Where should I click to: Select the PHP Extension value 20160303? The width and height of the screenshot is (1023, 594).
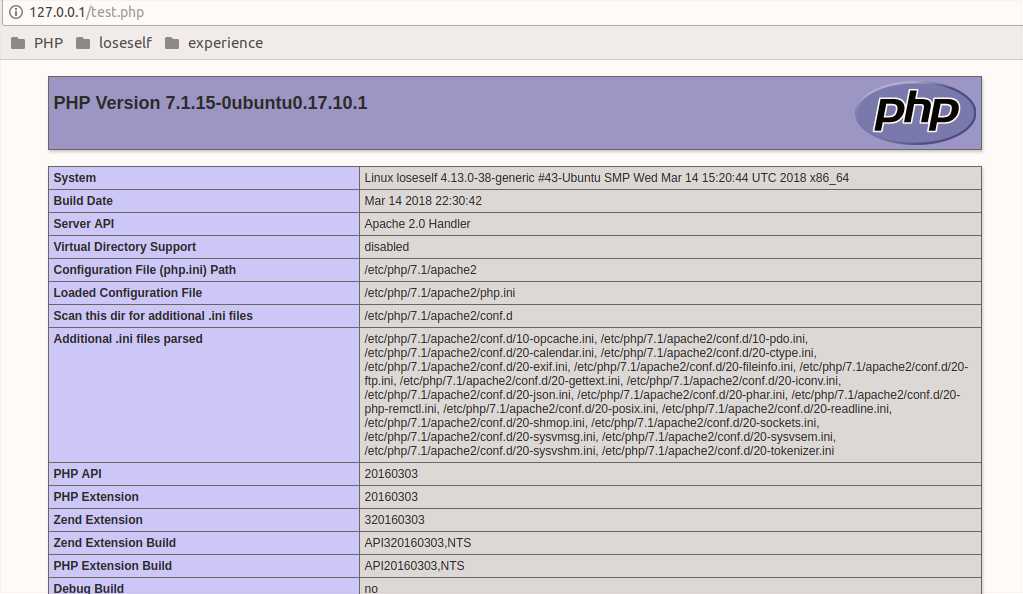click(x=391, y=497)
